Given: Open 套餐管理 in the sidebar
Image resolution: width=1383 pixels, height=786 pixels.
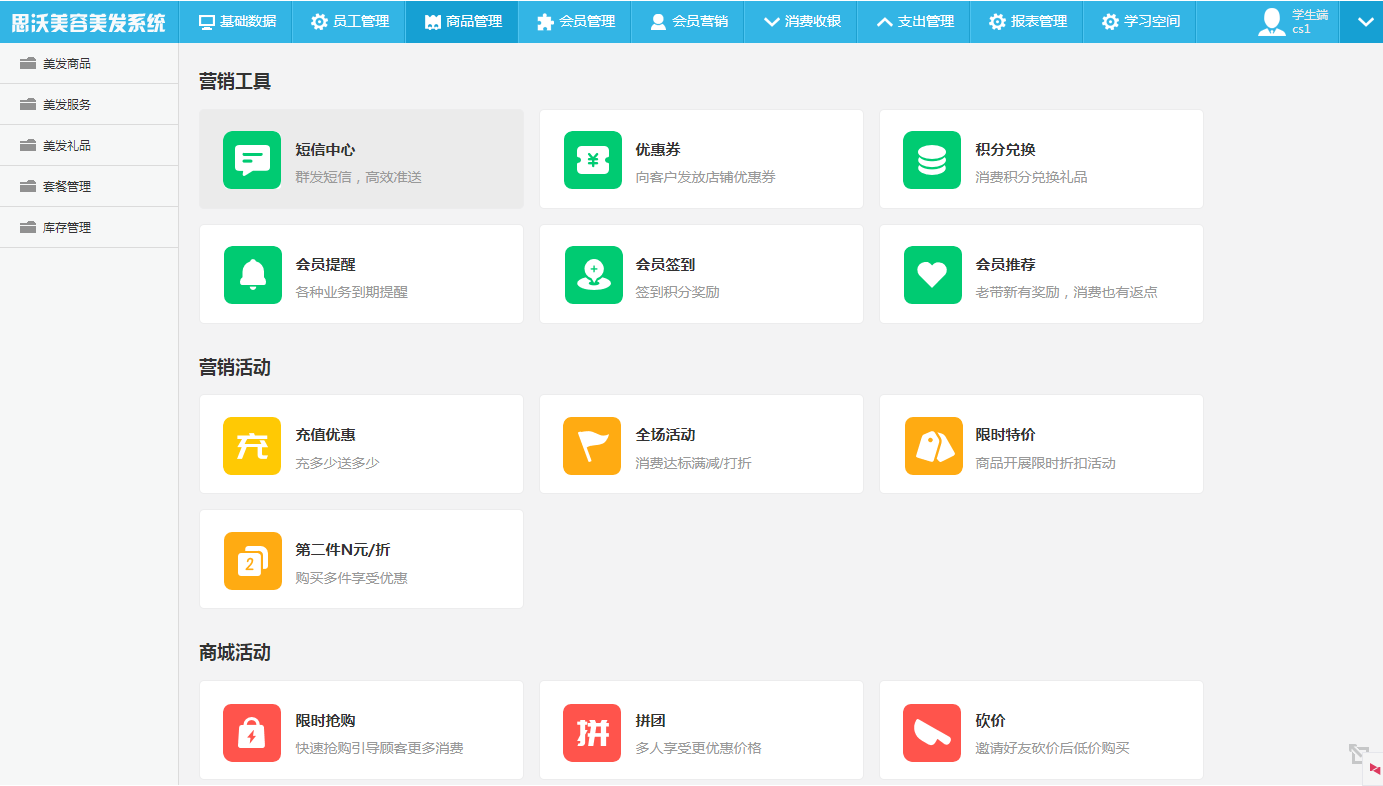Looking at the screenshot, I should tap(67, 187).
